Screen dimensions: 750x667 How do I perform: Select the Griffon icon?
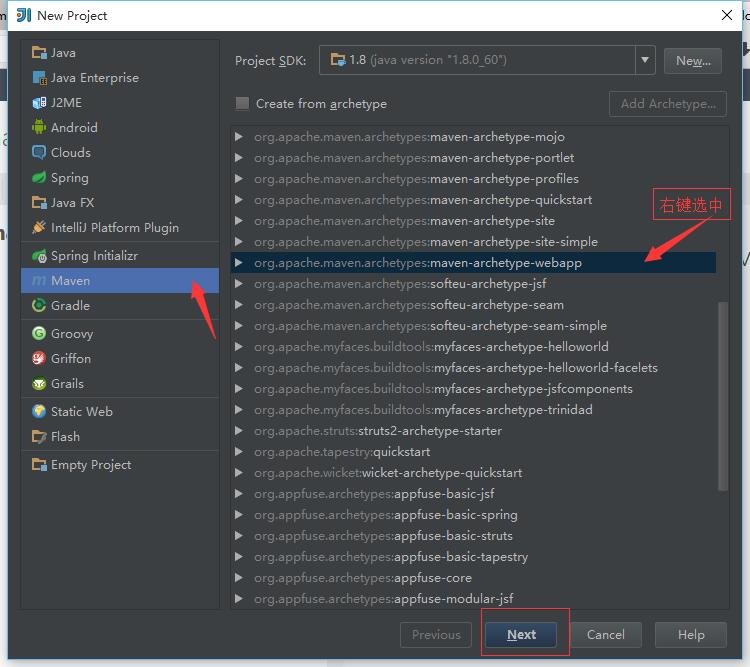[x=39, y=358]
